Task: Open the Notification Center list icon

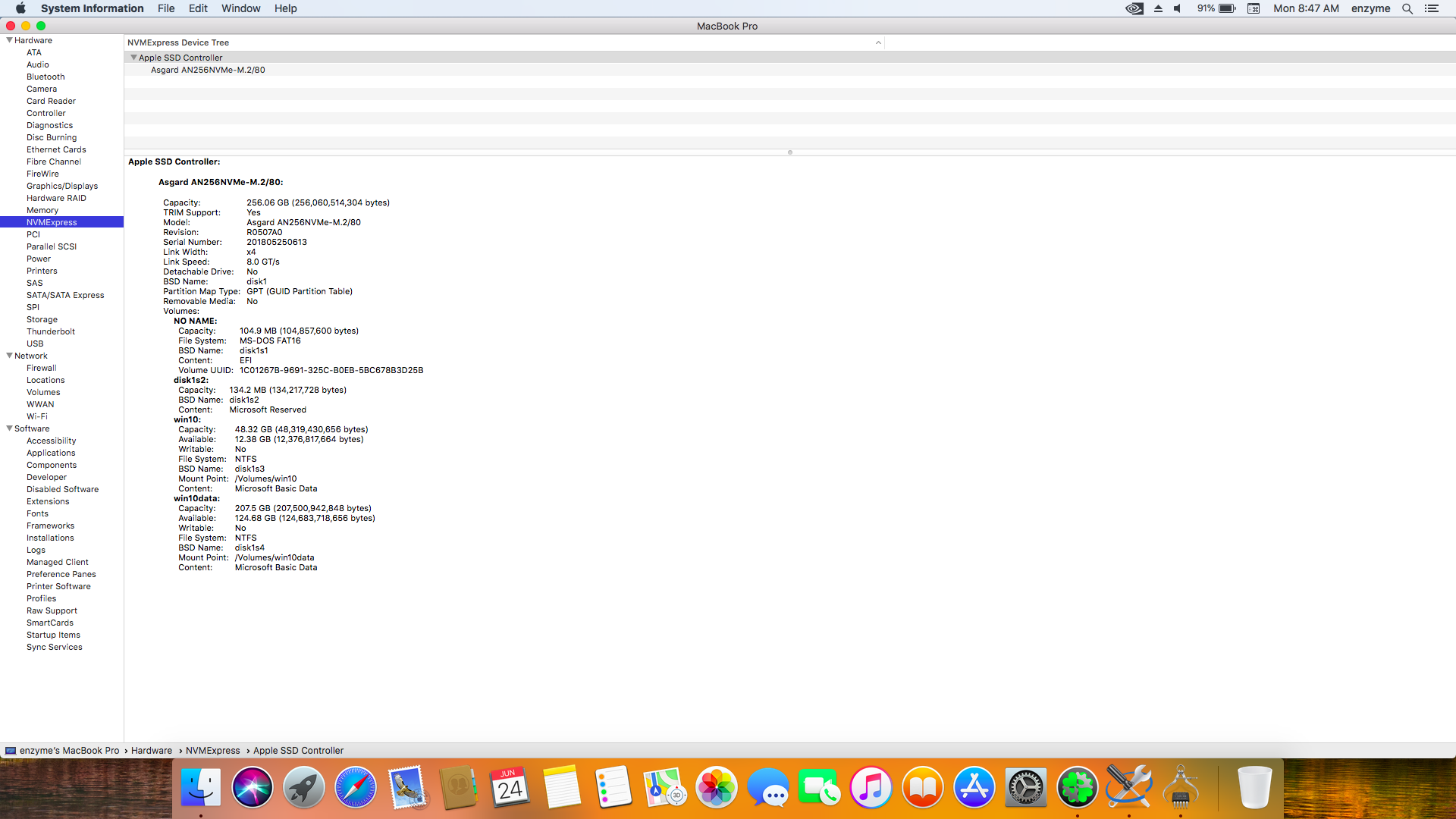Action: coord(1432,8)
